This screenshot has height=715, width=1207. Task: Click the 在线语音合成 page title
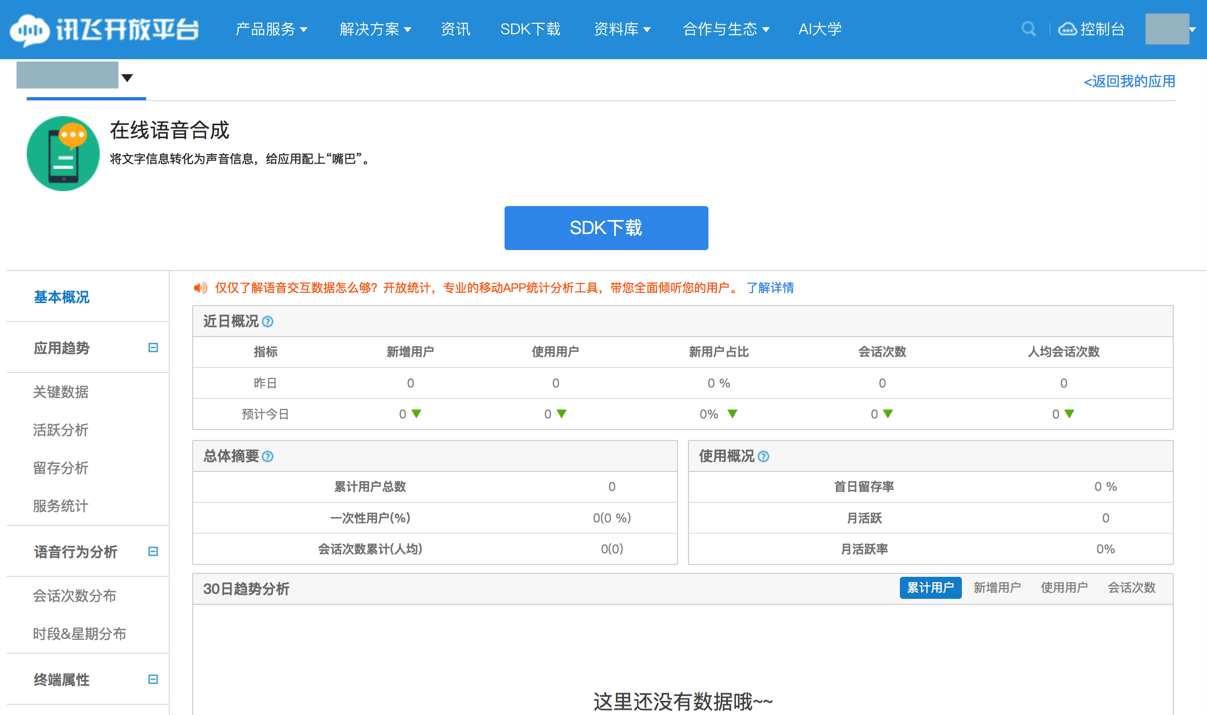(x=169, y=130)
